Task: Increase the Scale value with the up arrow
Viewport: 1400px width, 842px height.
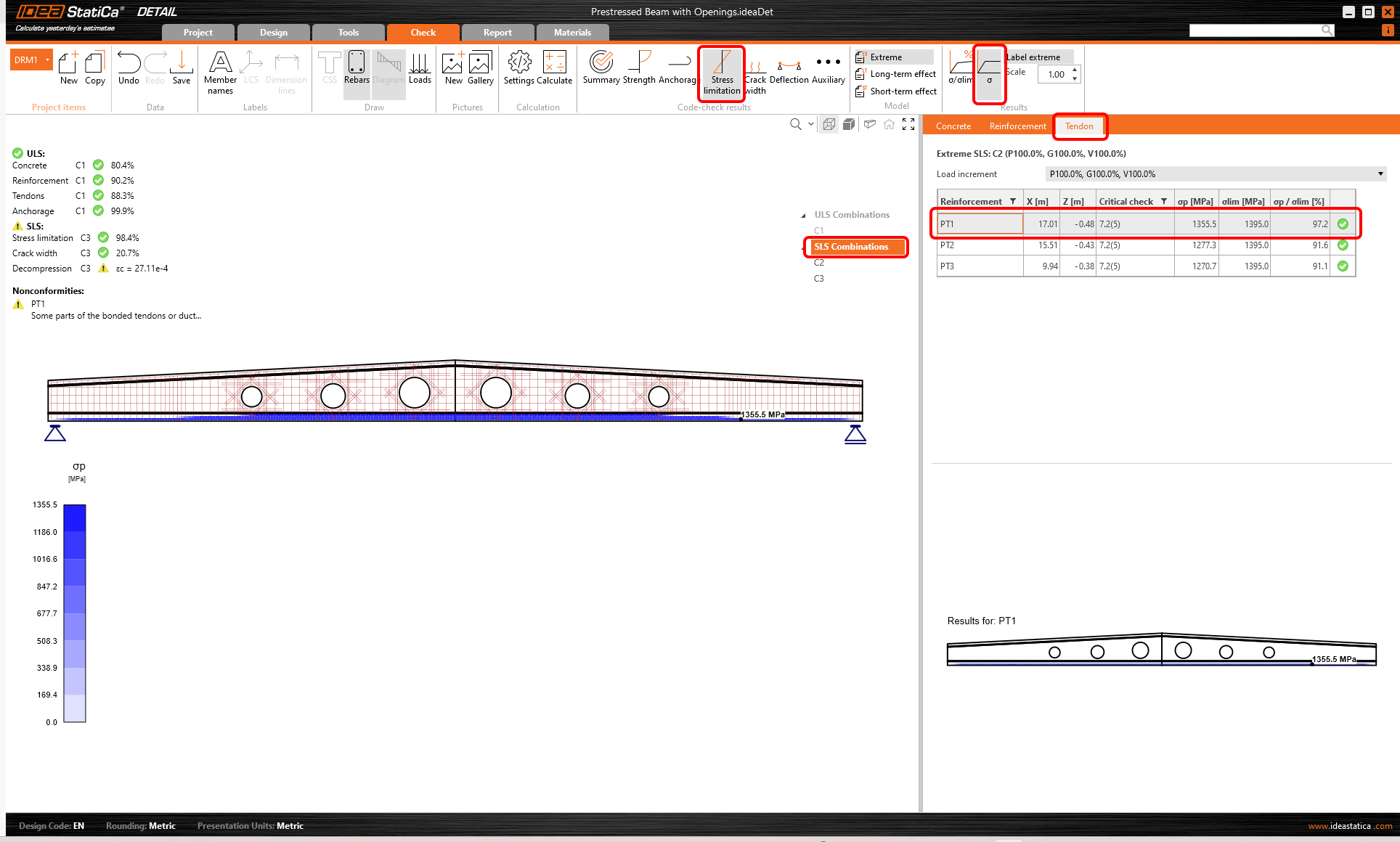Action: click(x=1075, y=70)
